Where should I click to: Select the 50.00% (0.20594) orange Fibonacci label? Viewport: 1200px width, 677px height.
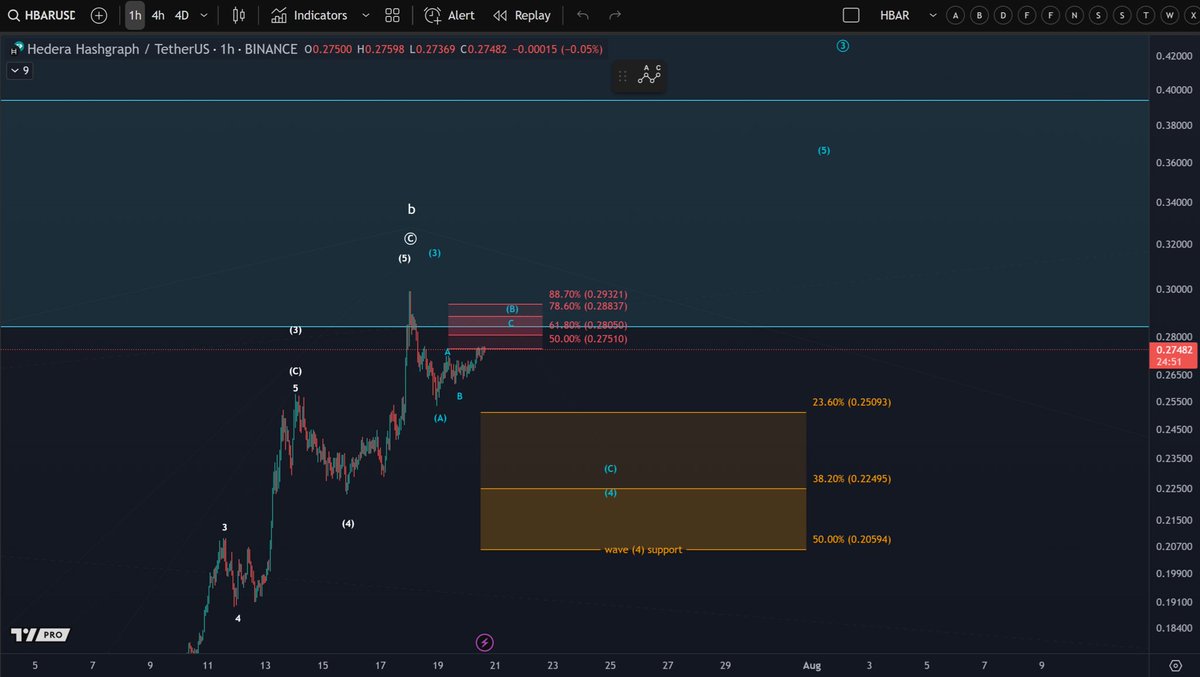click(x=852, y=540)
